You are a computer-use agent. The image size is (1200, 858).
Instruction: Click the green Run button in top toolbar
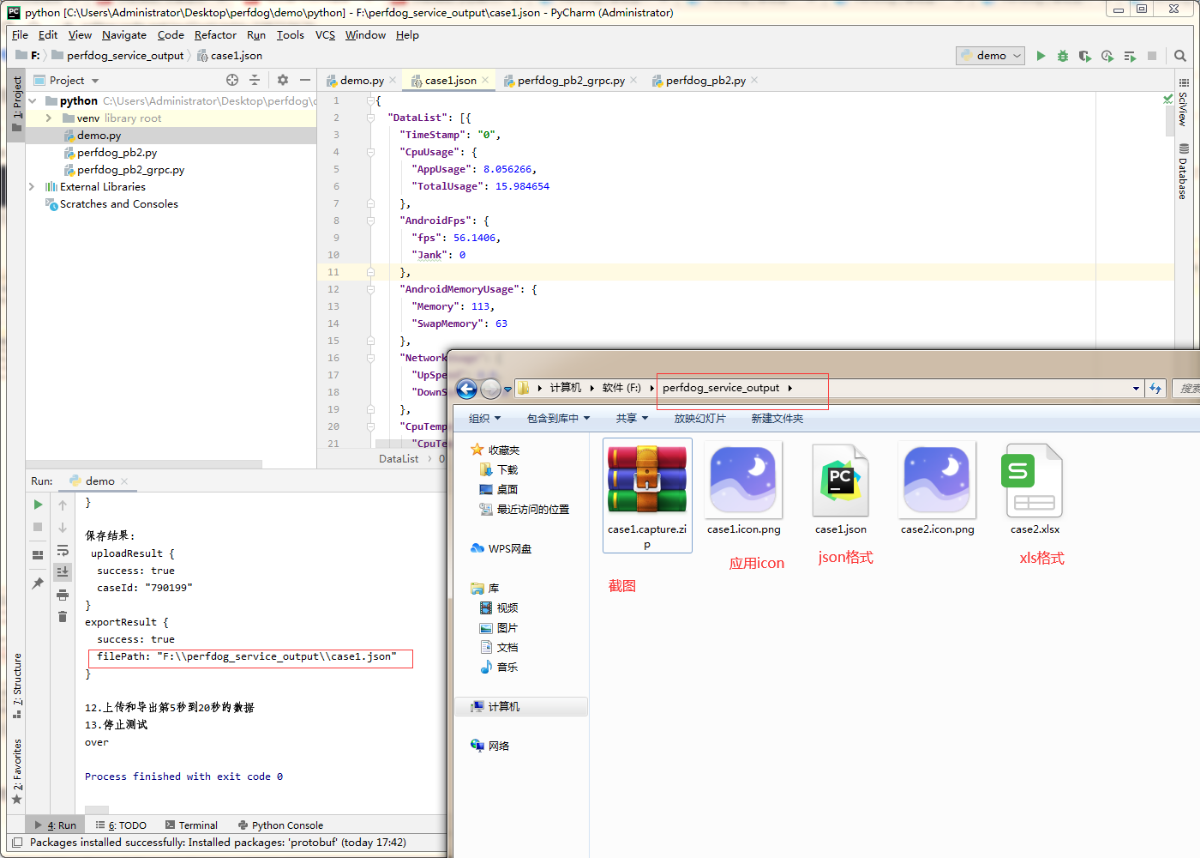coord(1041,56)
